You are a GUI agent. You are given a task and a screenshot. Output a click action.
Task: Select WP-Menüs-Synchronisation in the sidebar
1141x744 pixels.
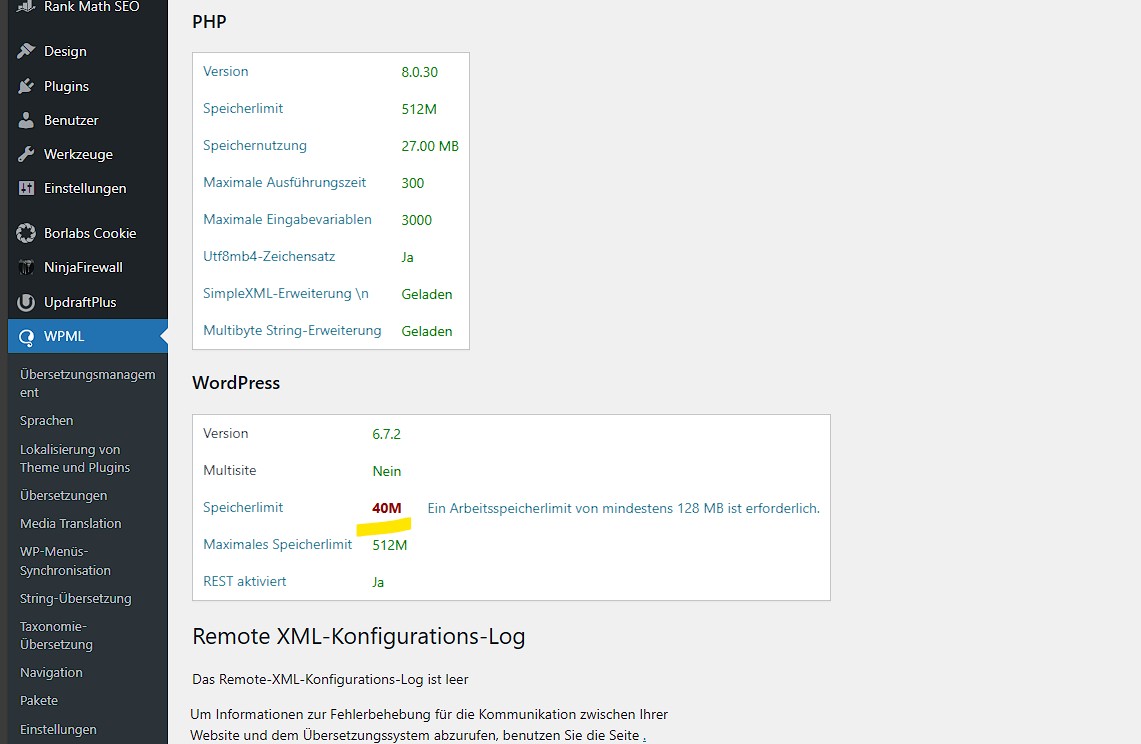tap(65, 561)
